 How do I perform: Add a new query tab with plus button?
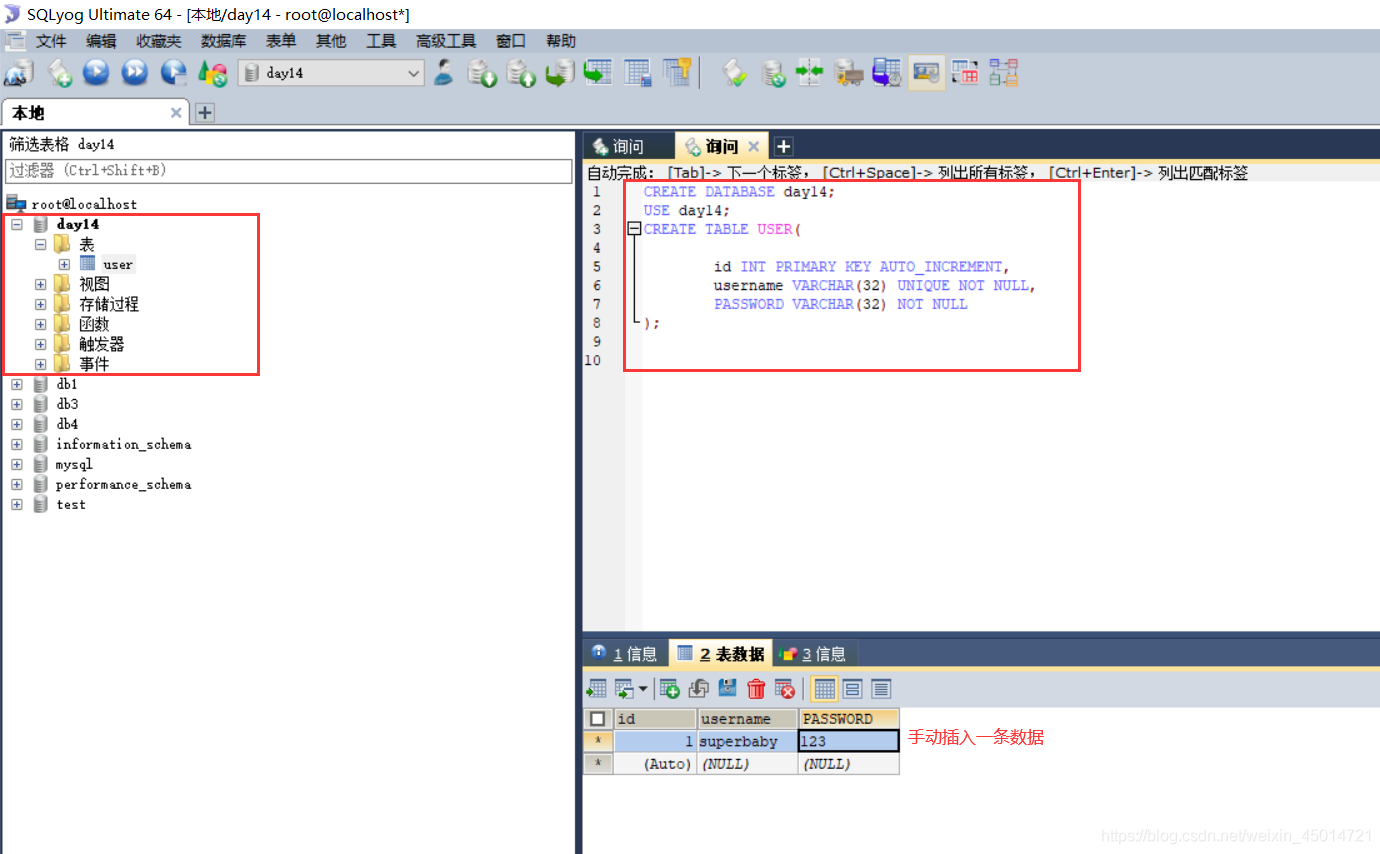pos(784,146)
